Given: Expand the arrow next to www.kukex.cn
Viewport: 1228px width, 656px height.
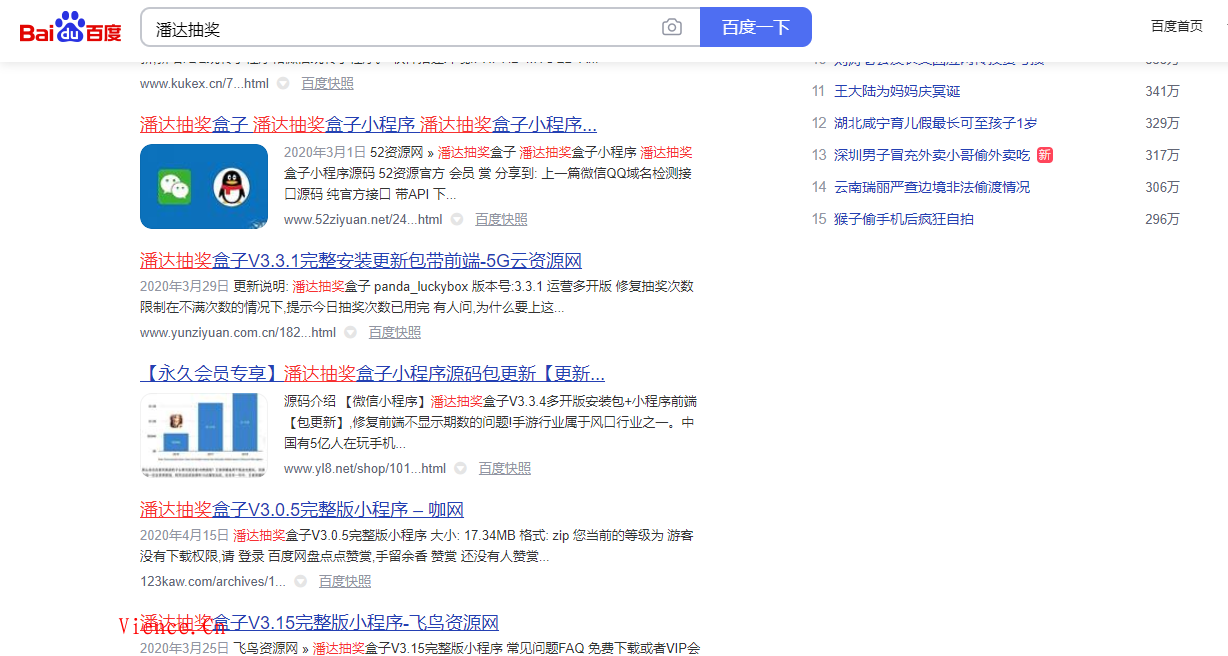Looking at the screenshot, I should [x=283, y=84].
